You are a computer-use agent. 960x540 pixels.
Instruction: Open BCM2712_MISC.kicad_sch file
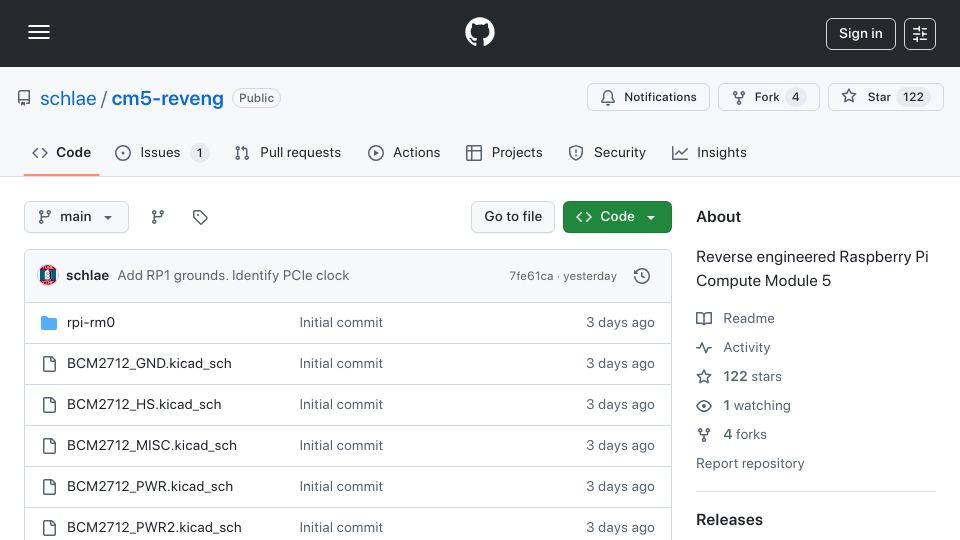tap(152, 446)
